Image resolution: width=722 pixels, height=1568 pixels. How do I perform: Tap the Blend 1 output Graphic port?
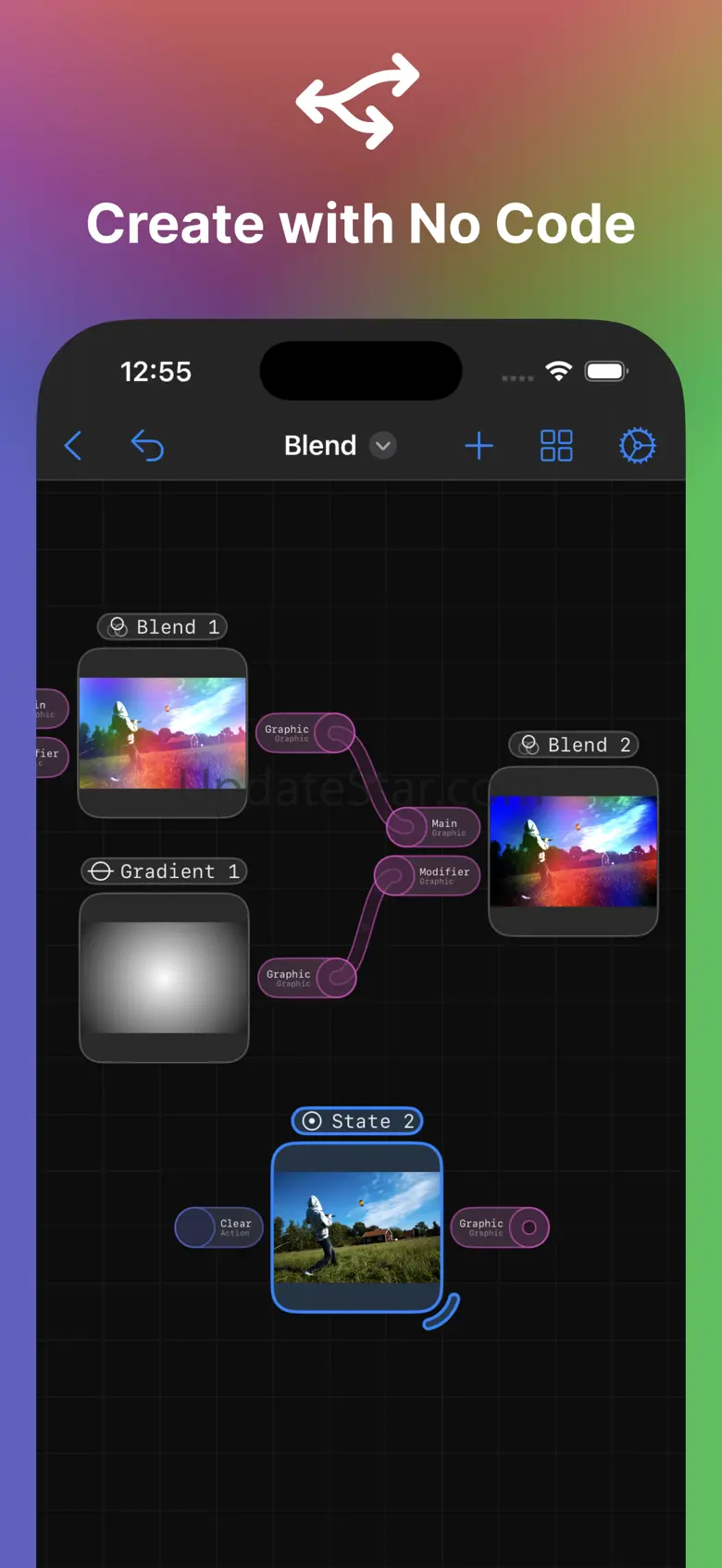point(339,734)
